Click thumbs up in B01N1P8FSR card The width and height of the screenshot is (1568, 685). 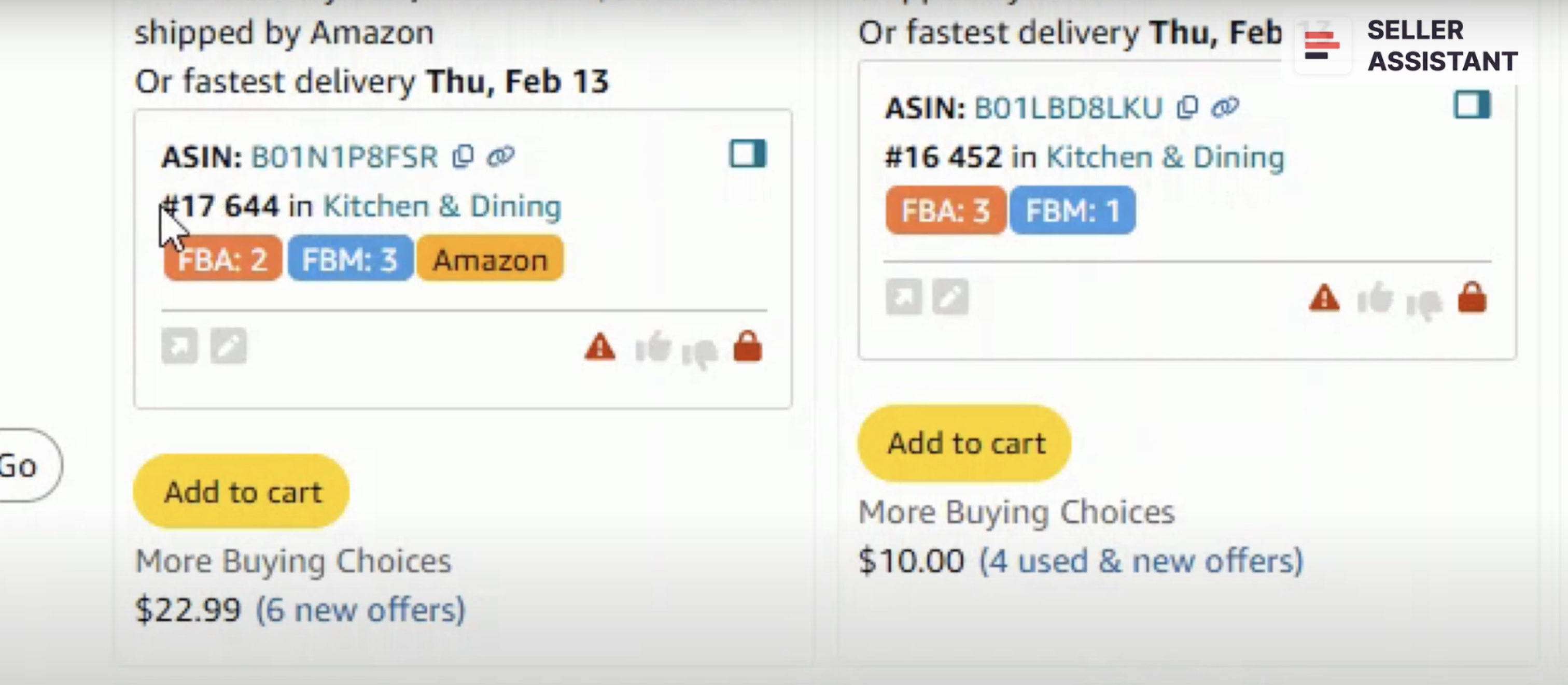pyautogui.click(x=652, y=347)
